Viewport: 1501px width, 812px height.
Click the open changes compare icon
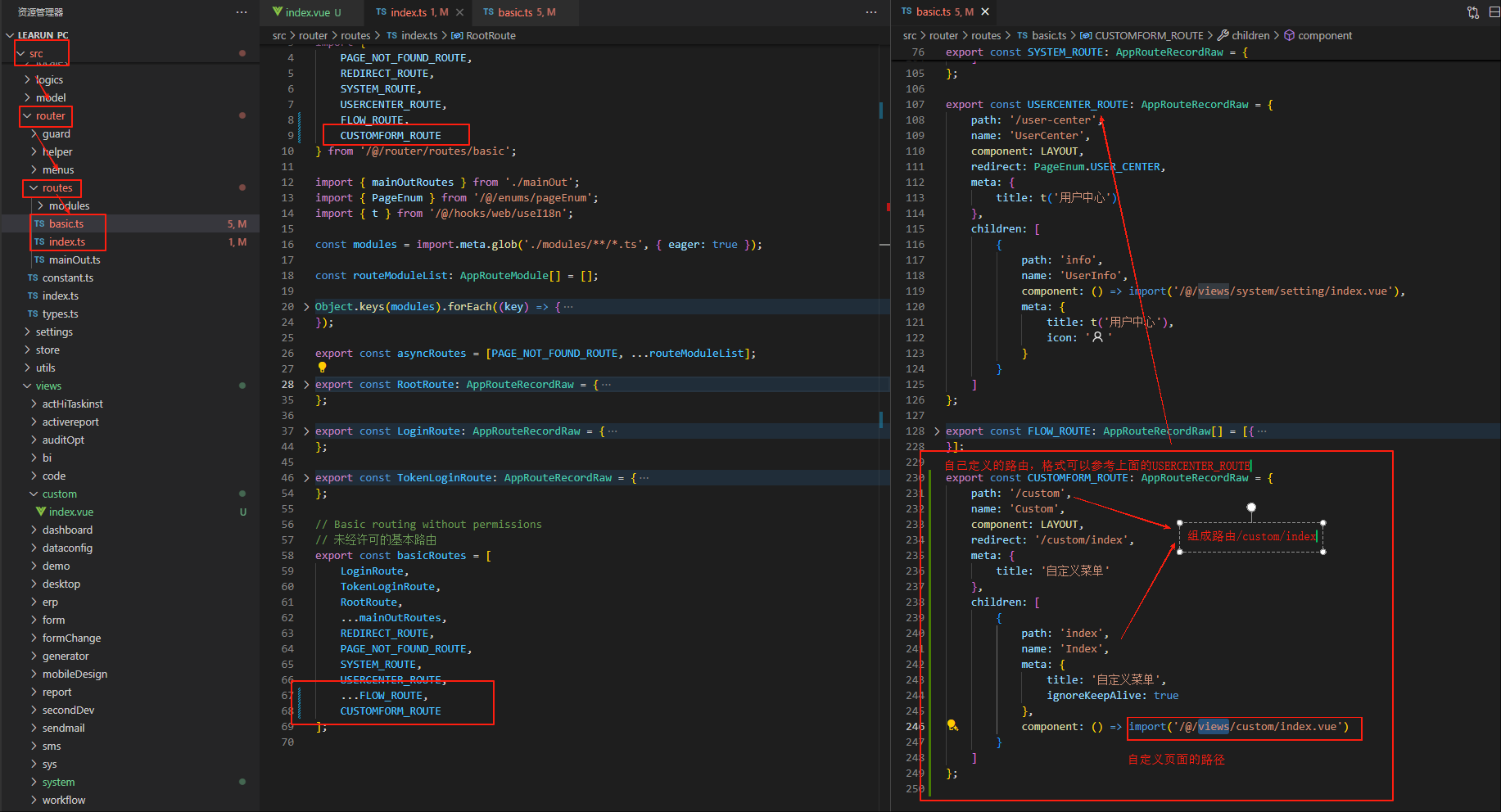tap(1472, 12)
